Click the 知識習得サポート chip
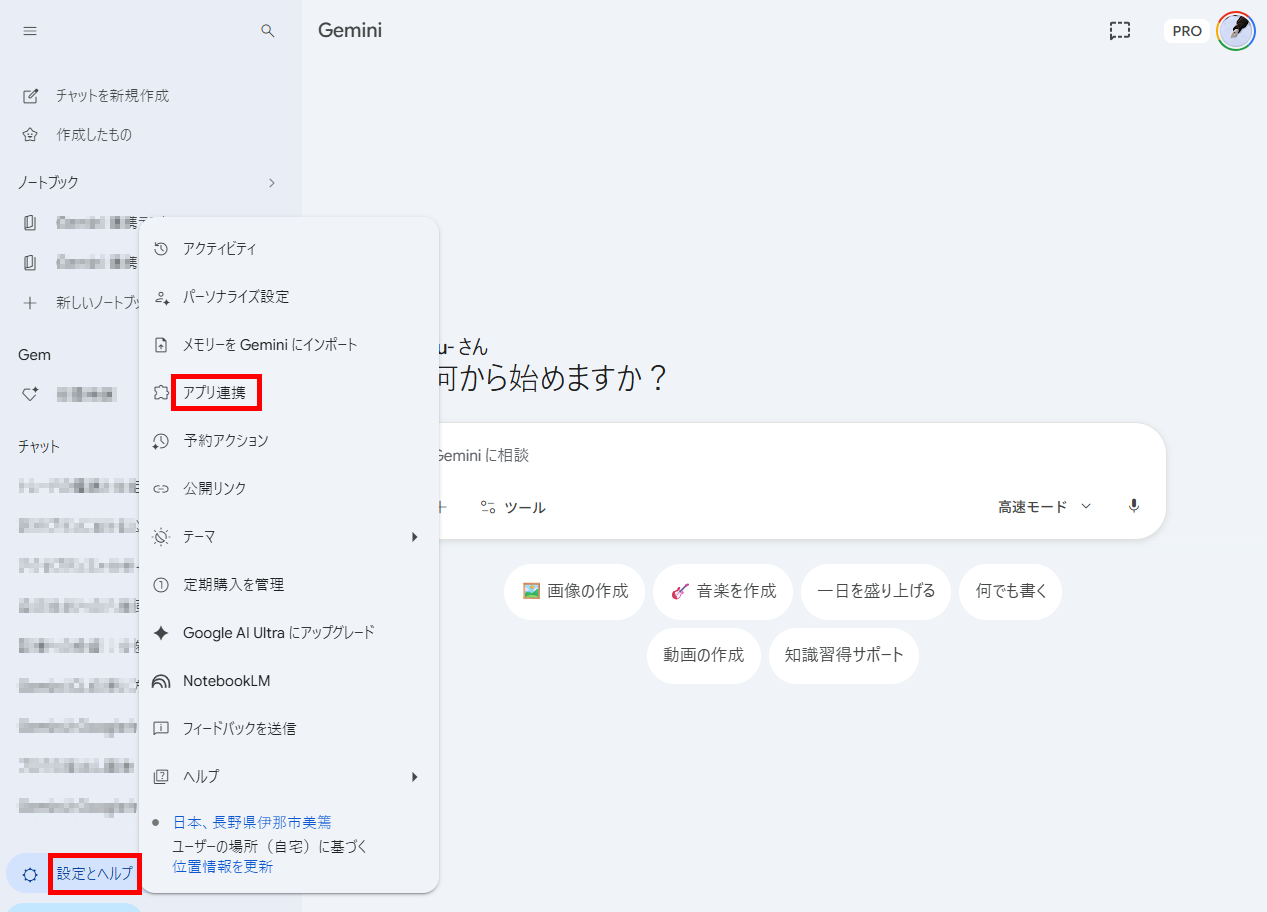 click(844, 655)
